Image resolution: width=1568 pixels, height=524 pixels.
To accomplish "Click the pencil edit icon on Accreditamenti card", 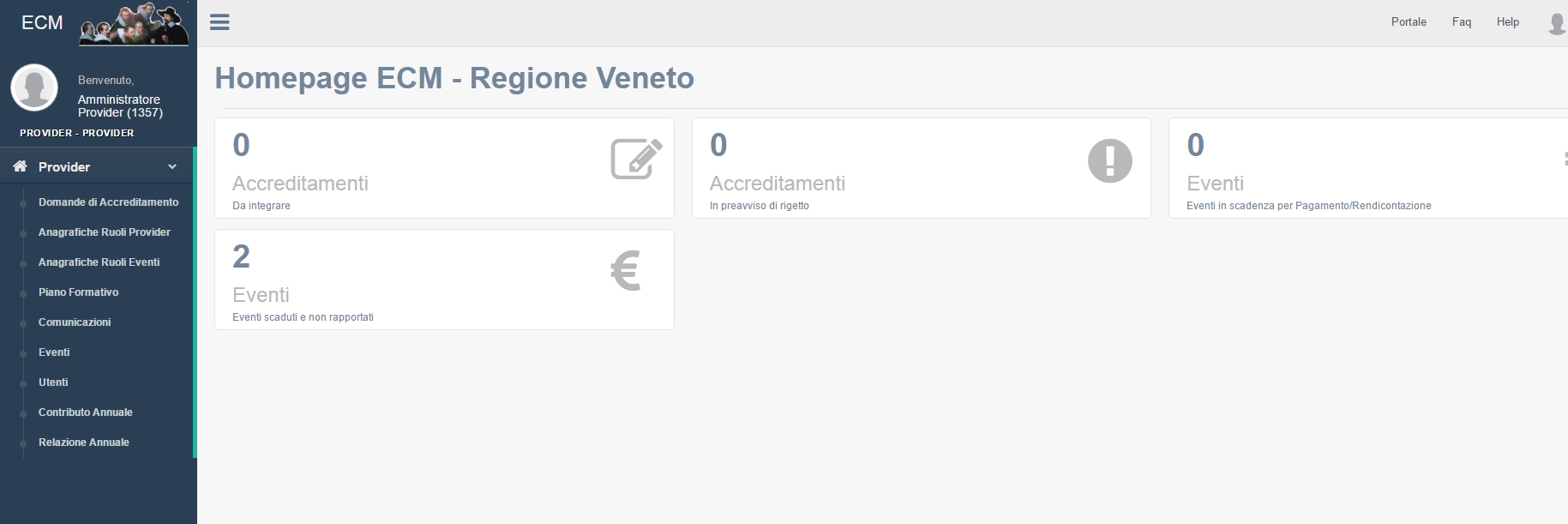I will point(635,159).
